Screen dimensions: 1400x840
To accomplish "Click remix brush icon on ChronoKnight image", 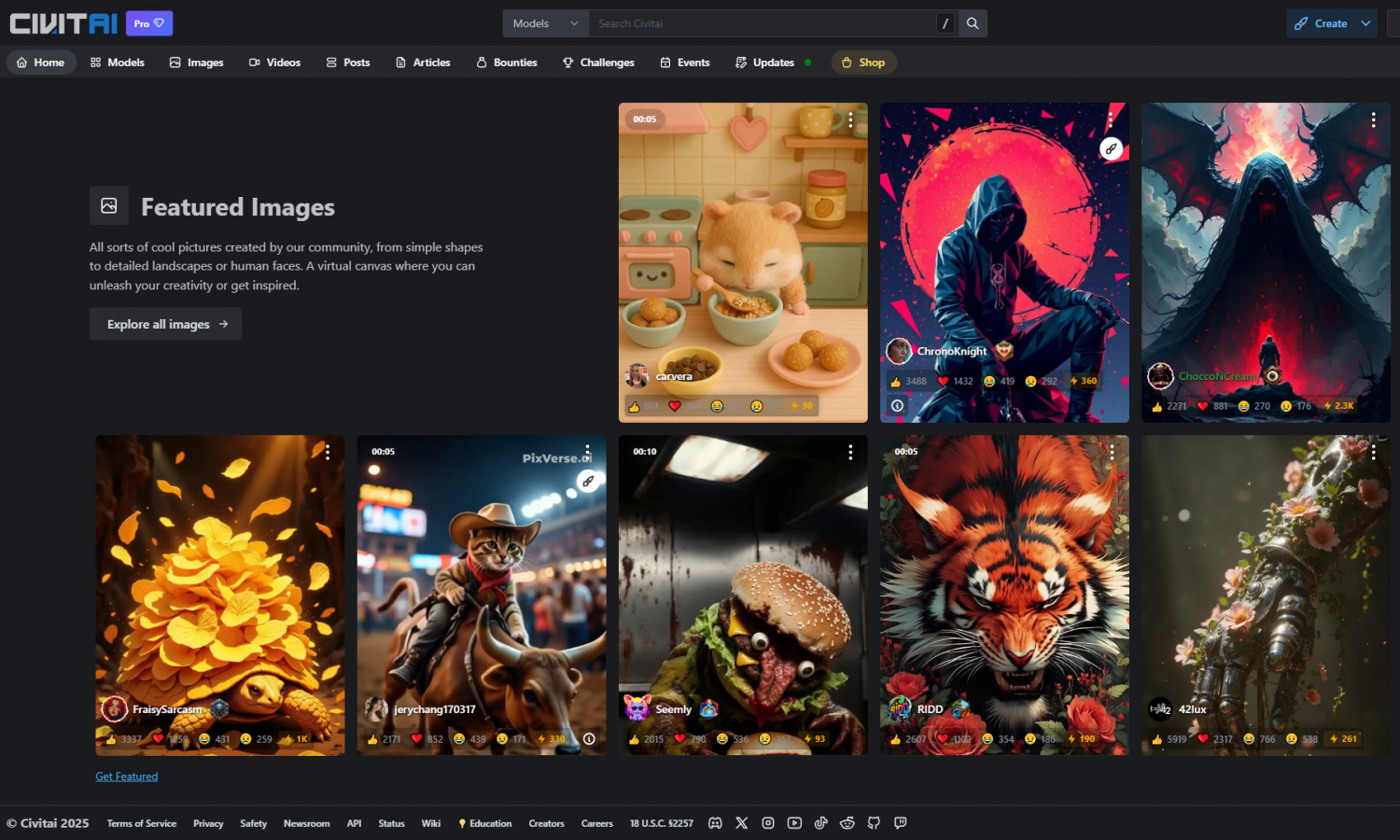I will tap(1111, 148).
